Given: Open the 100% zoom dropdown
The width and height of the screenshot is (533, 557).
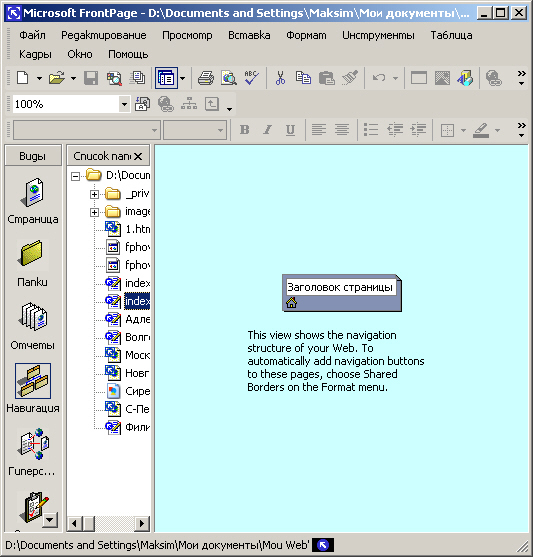Looking at the screenshot, I should pos(124,104).
